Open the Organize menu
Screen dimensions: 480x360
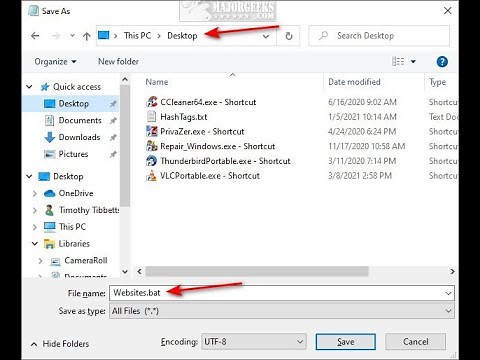coord(55,62)
